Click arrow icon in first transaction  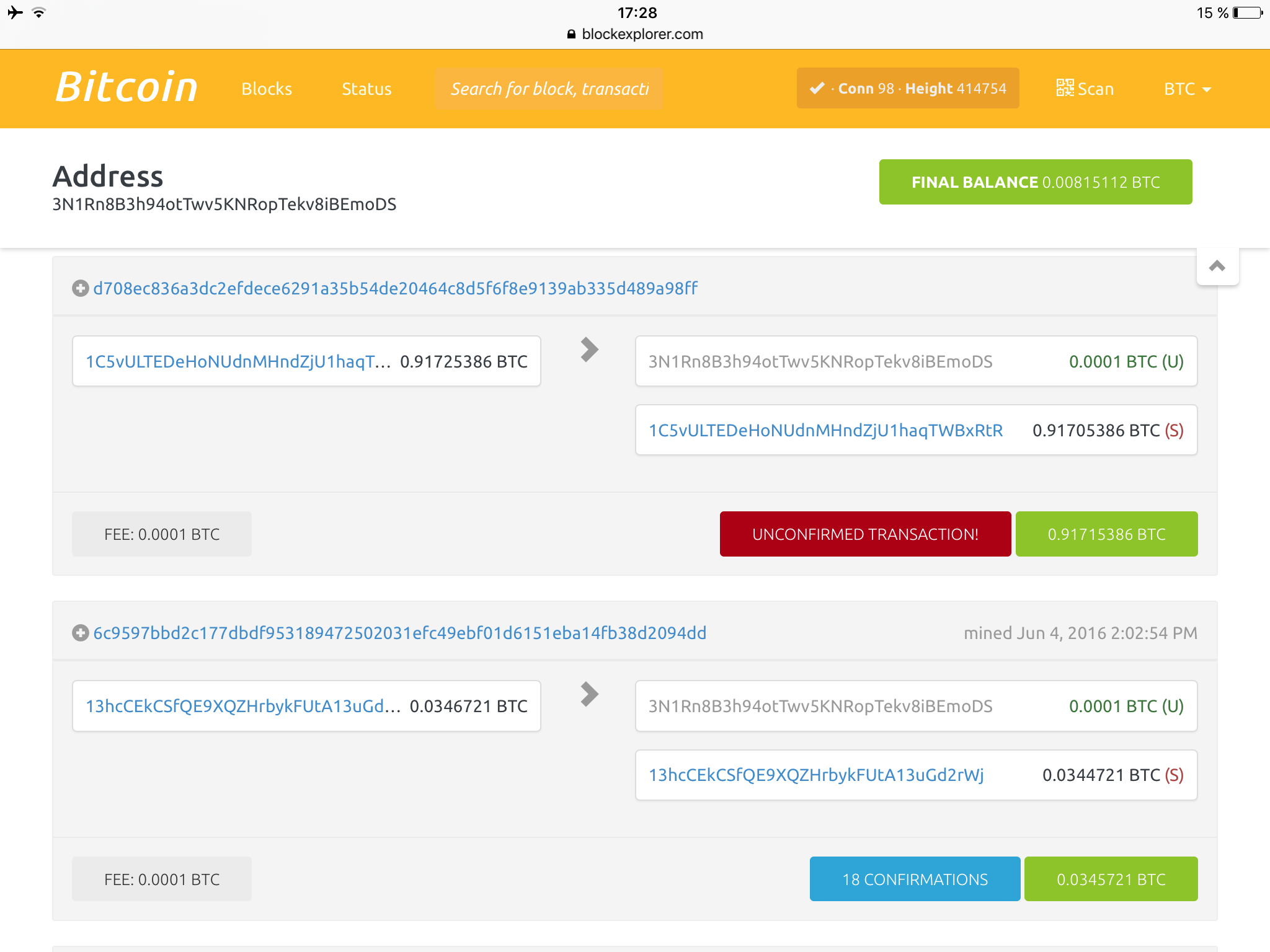pyautogui.click(x=589, y=350)
